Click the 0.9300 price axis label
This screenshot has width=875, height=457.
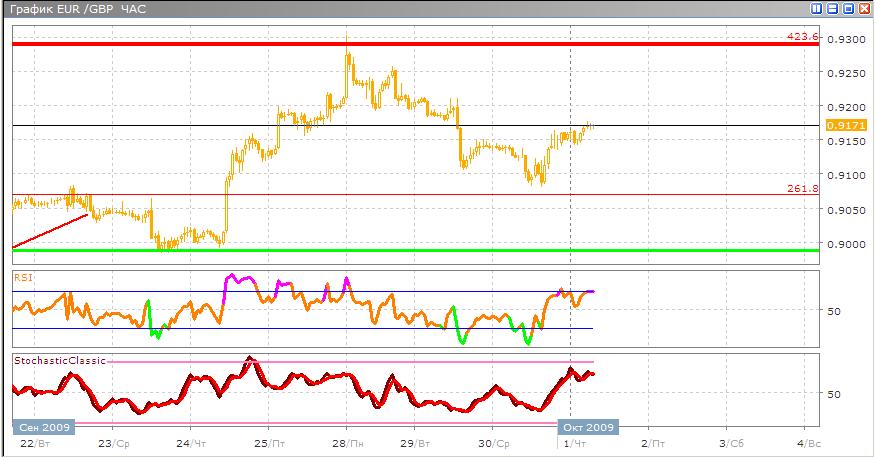pos(851,39)
